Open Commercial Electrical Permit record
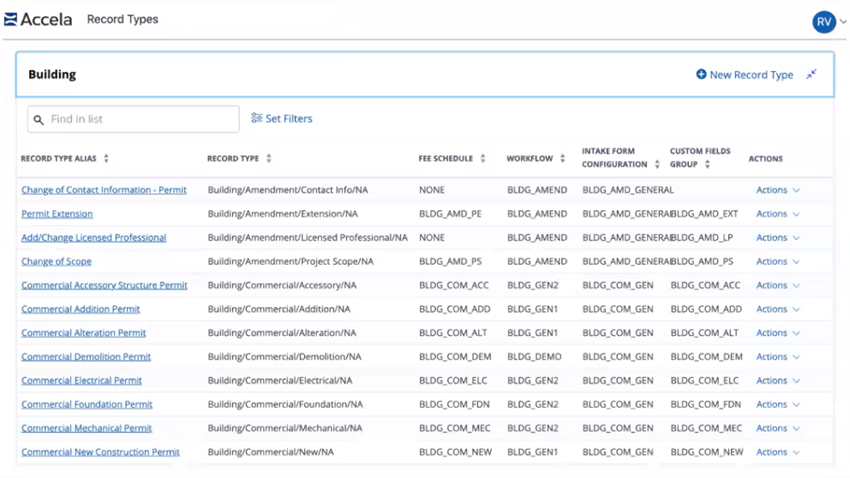 [x=82, y=381]
